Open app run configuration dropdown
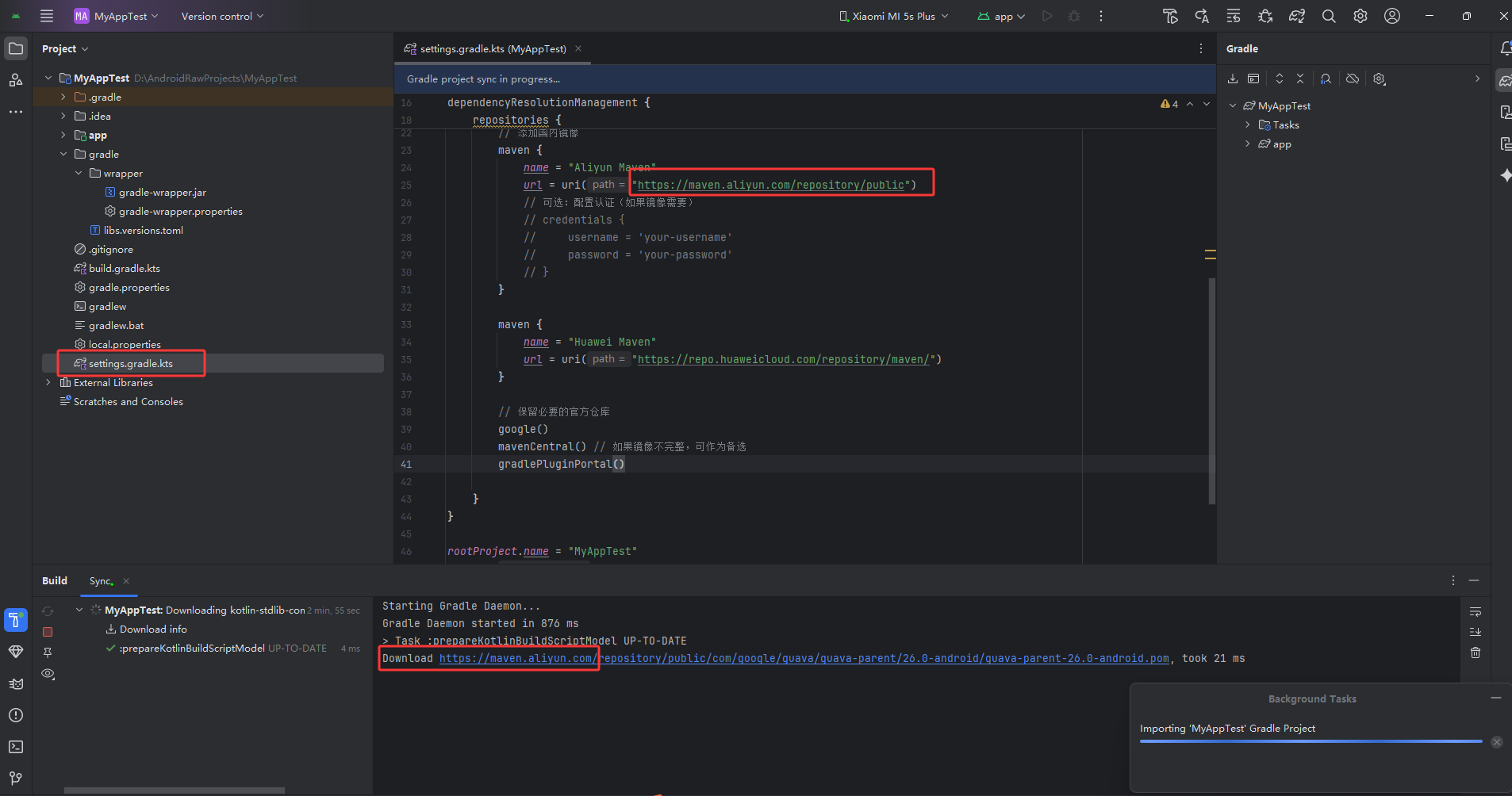The image size is (1512, 796). pyautogui.click(x=1001, y=16)
